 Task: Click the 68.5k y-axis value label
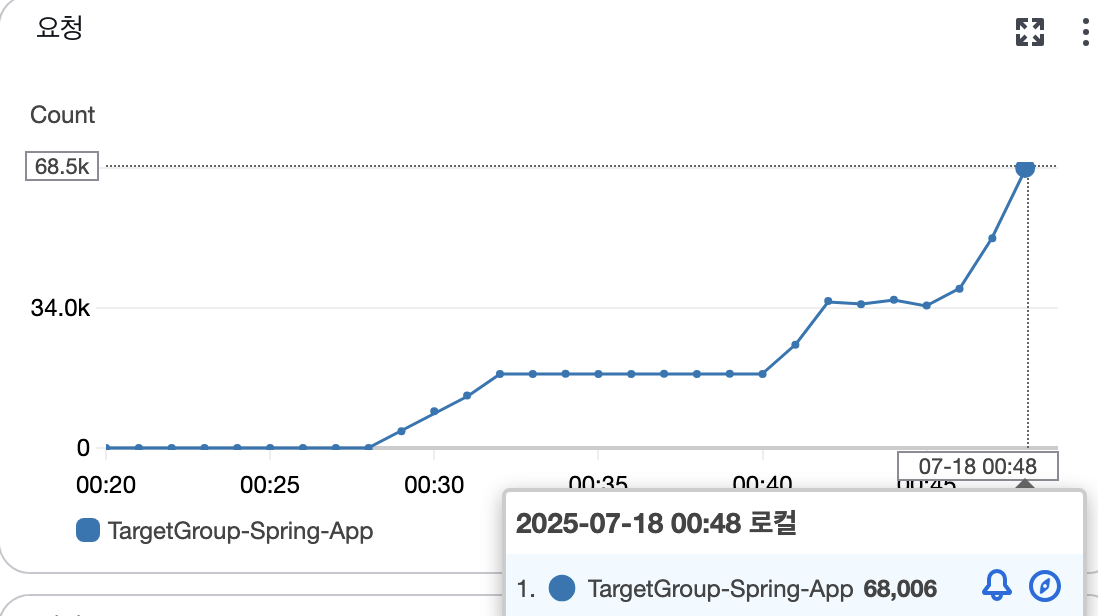pos(62,166)
